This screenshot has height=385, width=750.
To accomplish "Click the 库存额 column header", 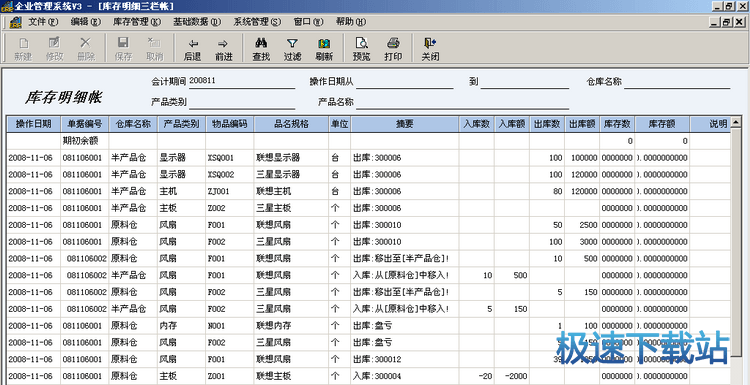I will [x=662, y=124].
